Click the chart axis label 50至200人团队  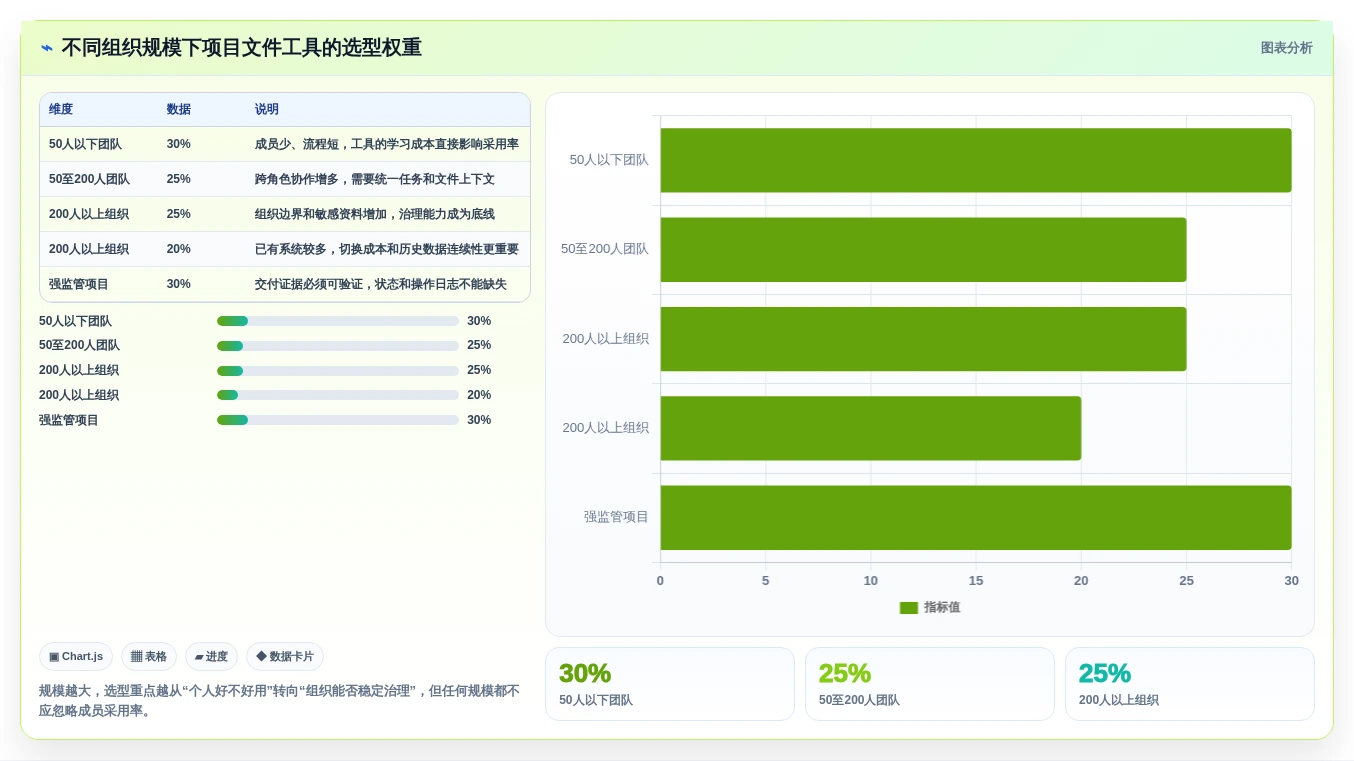tap(605, 249)
